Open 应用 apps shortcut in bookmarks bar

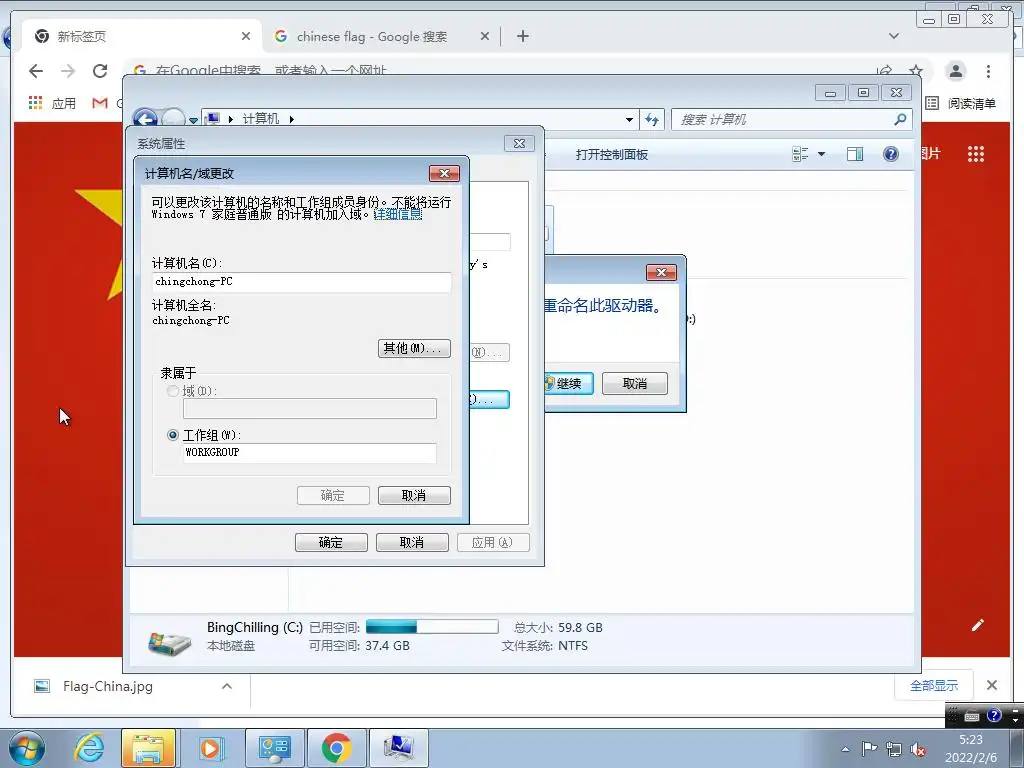[52, 103]
